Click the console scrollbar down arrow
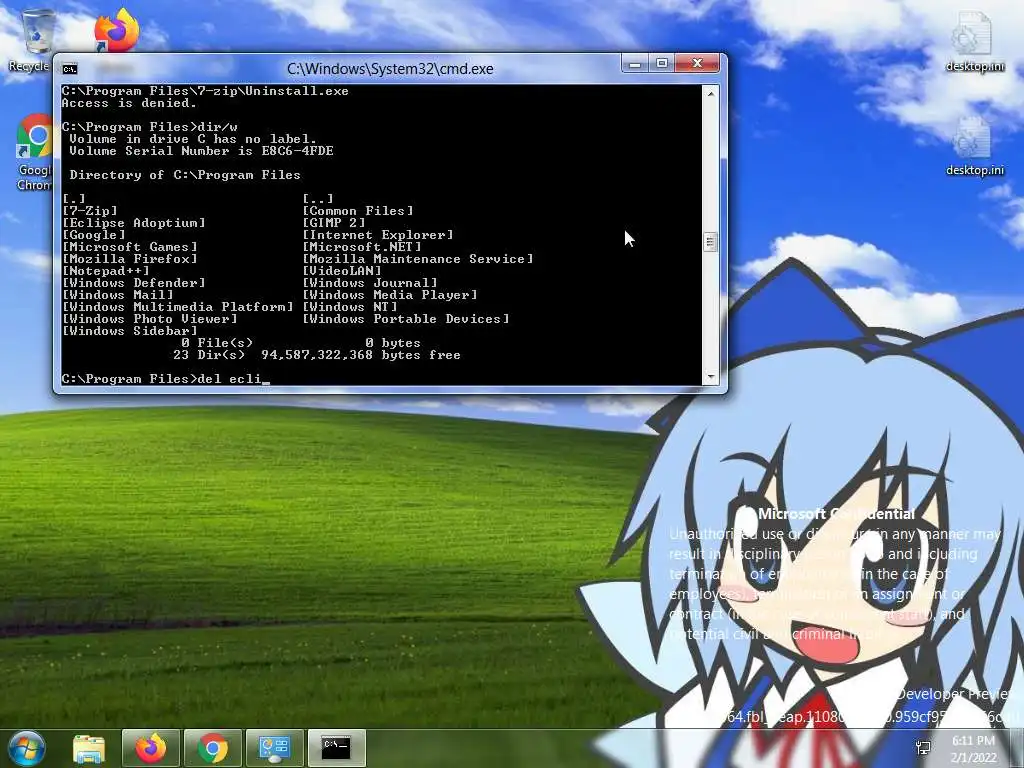Image resolution: width=1024 pixels, height=768 pixels. click(x=711, y=377)
